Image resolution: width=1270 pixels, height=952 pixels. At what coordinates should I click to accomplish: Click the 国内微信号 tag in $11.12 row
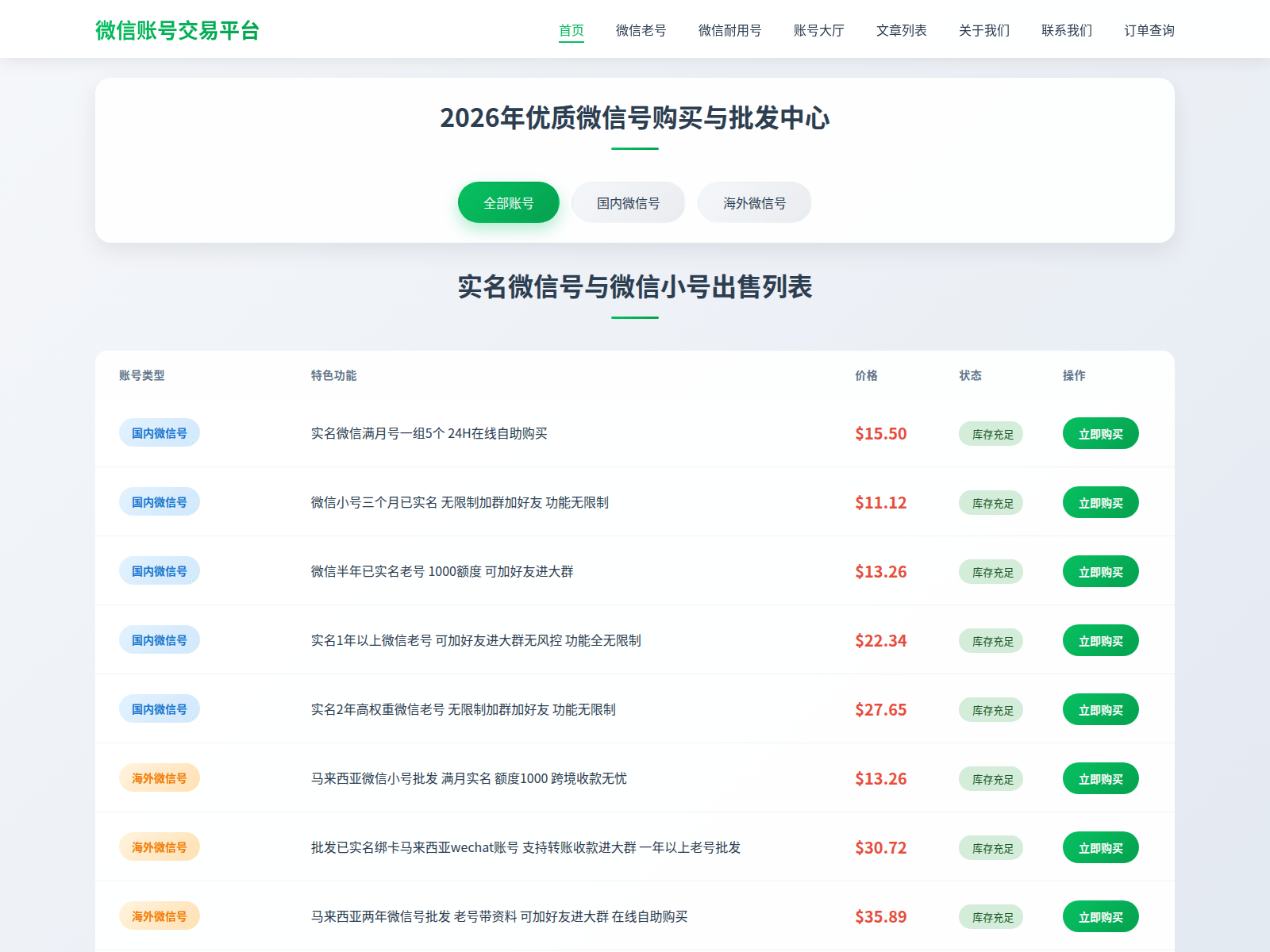coord(160,502)
